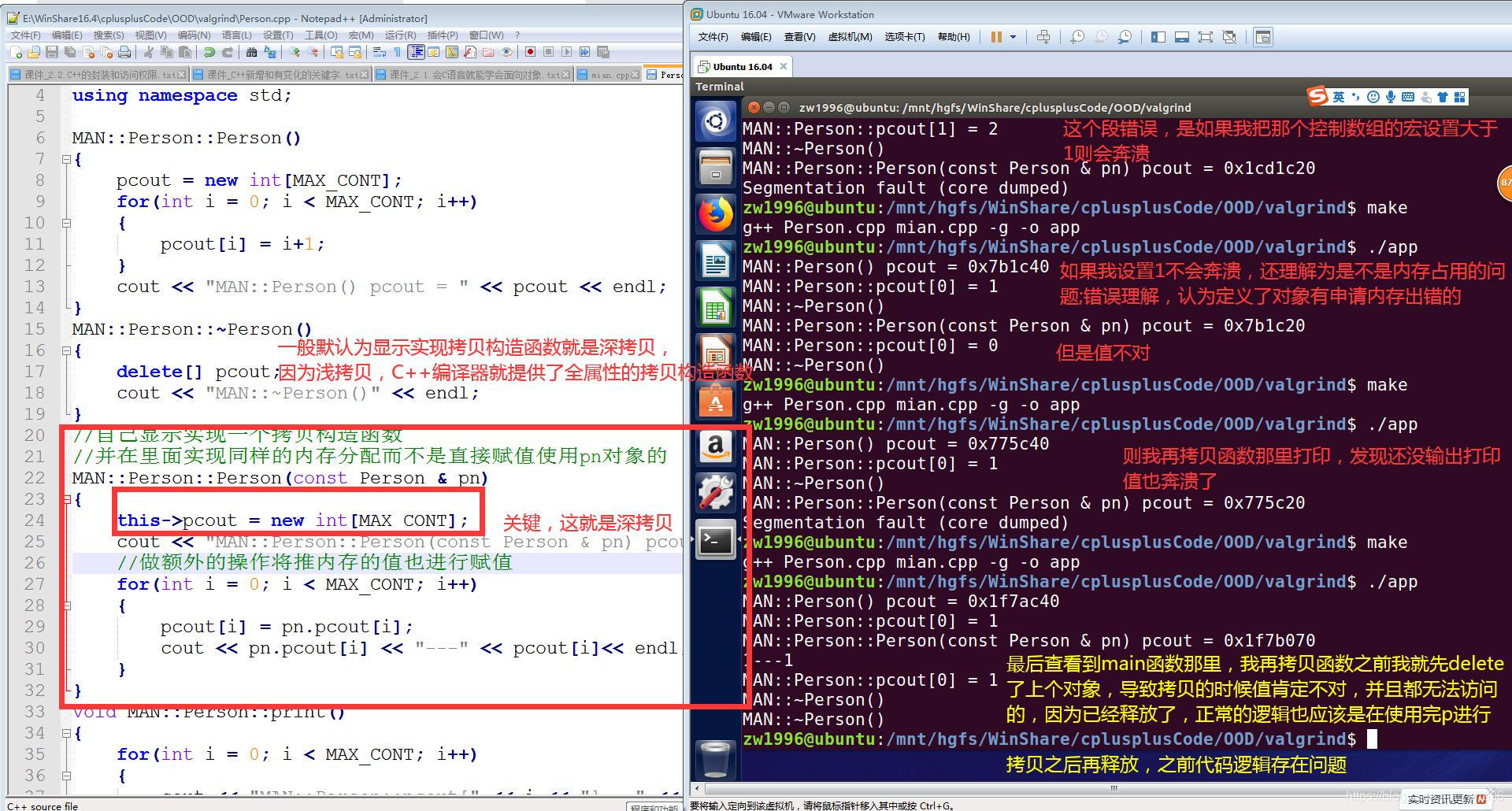
Task: Toggle Word Wrap in Notepad++ toolbar
Action: tap(379, 52)
